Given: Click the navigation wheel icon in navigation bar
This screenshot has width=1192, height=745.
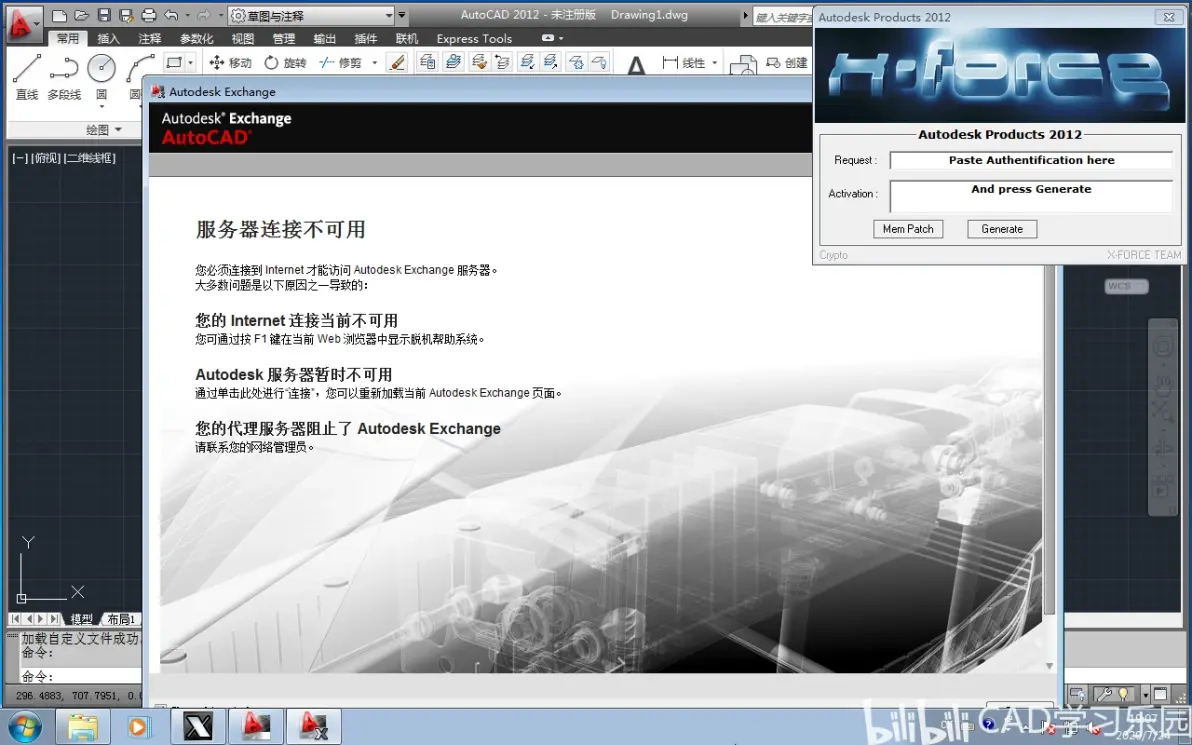Looking at the screenshot, I should 1163,347.
